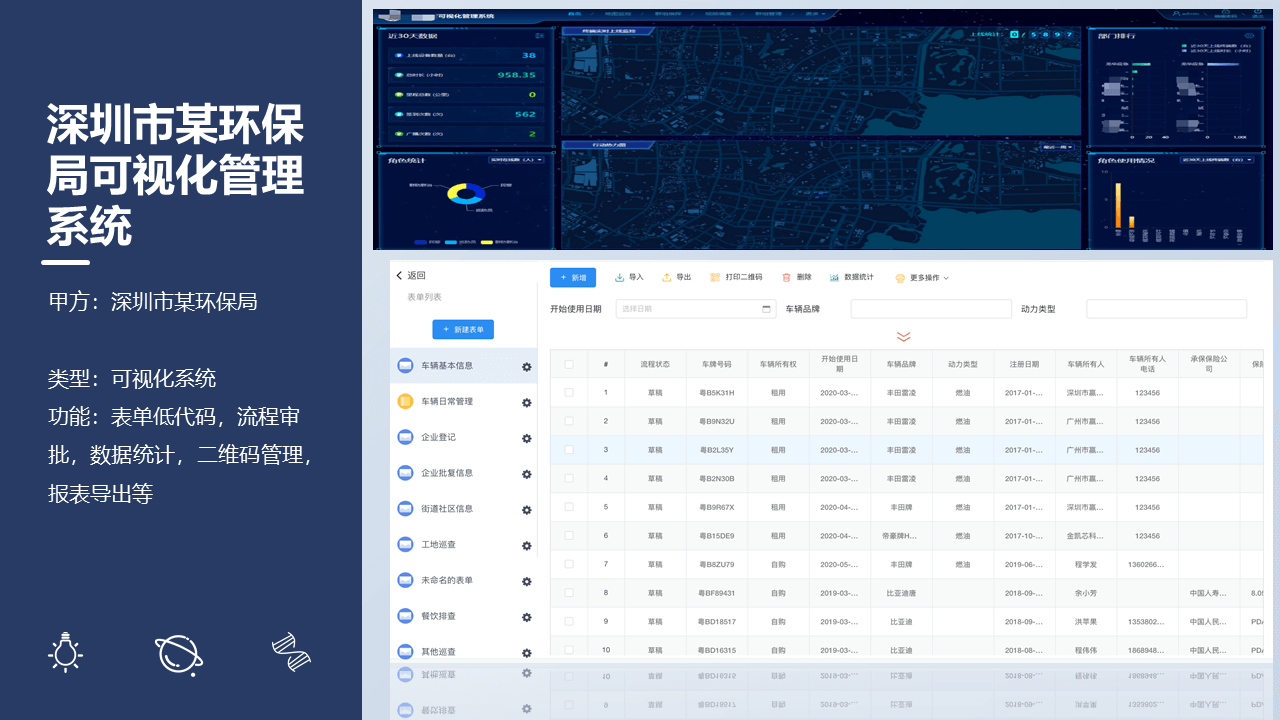This screenshot has height=720, width=1280.
Task: Select 车辆基本信息 form in the sidebar
Action: 463,366
